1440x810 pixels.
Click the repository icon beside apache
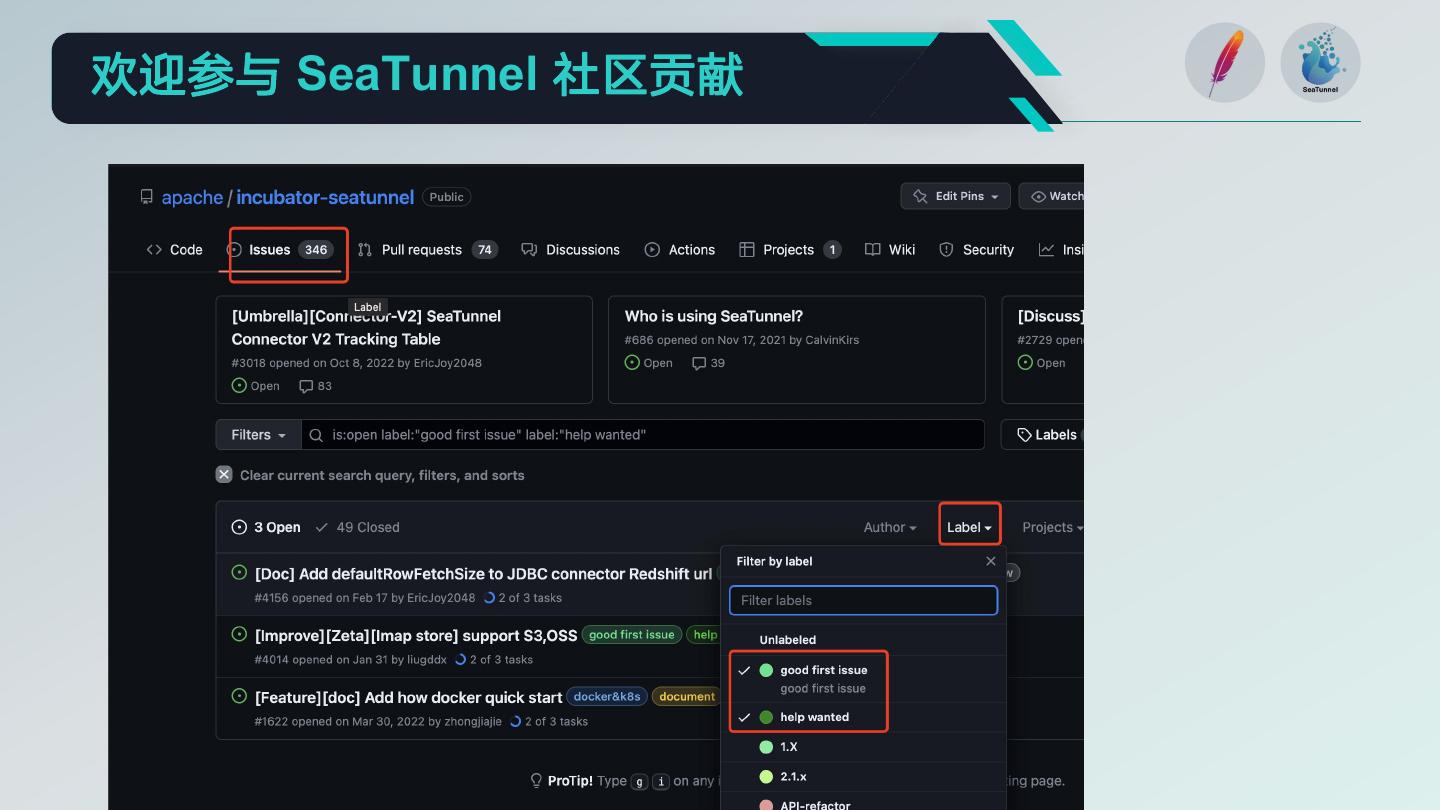coord(147,197)
